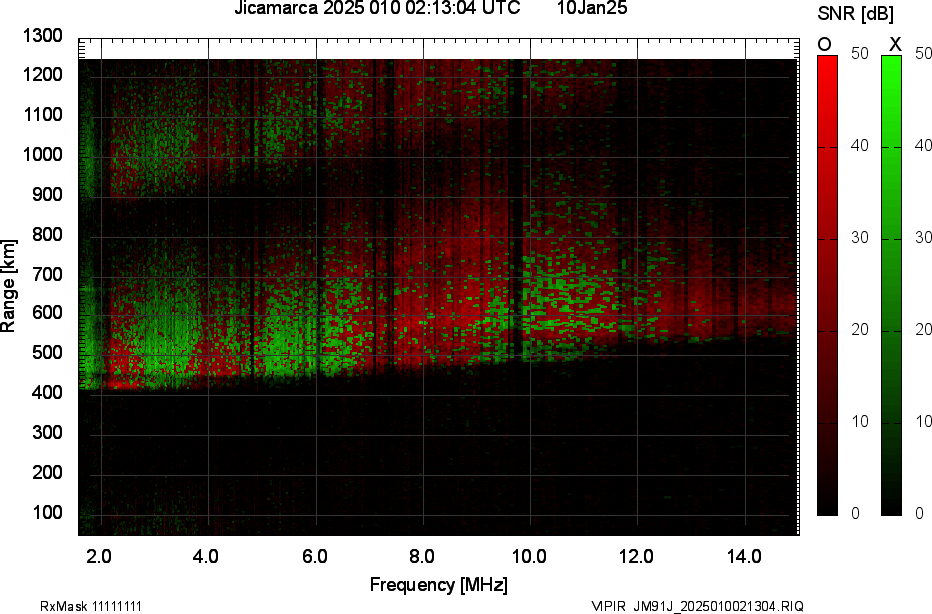Click the red O-mode color bar
Image resolution: width=932 pixels, height=614 pixels.
coord(827,285)
